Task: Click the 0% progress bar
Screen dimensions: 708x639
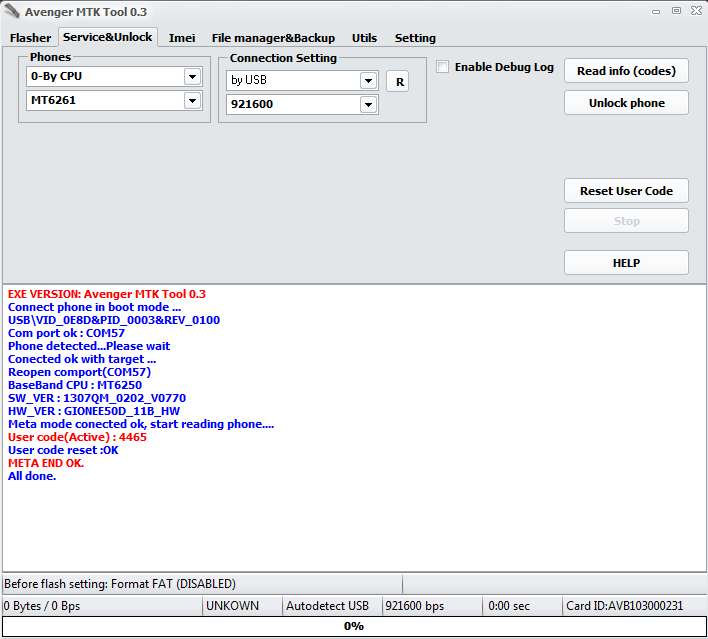Action: point(354,626)
